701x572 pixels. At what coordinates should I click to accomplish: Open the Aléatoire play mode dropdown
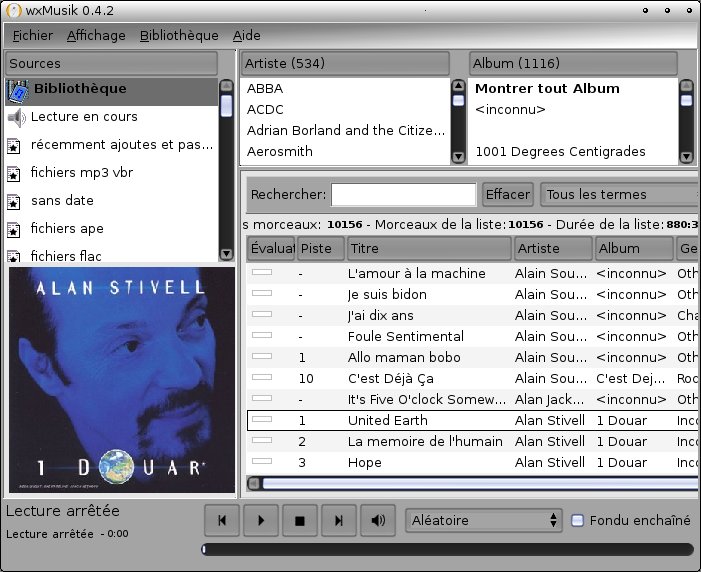click(x=483, y=521)
